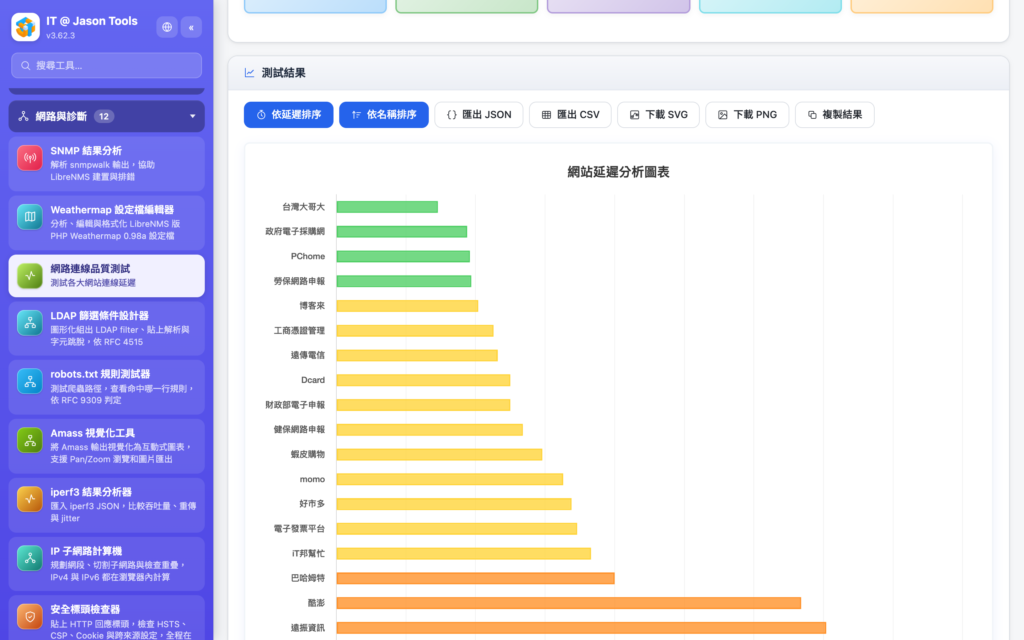This screenshot has height=640, width=1024.
Task: Click the 勞保網路申報 latency bar
Action: [x=404, y=281]
